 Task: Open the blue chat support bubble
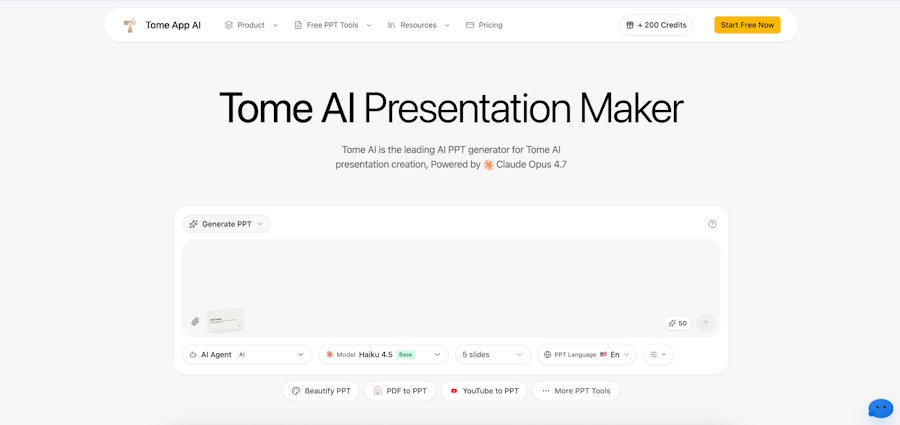(880, 409)
